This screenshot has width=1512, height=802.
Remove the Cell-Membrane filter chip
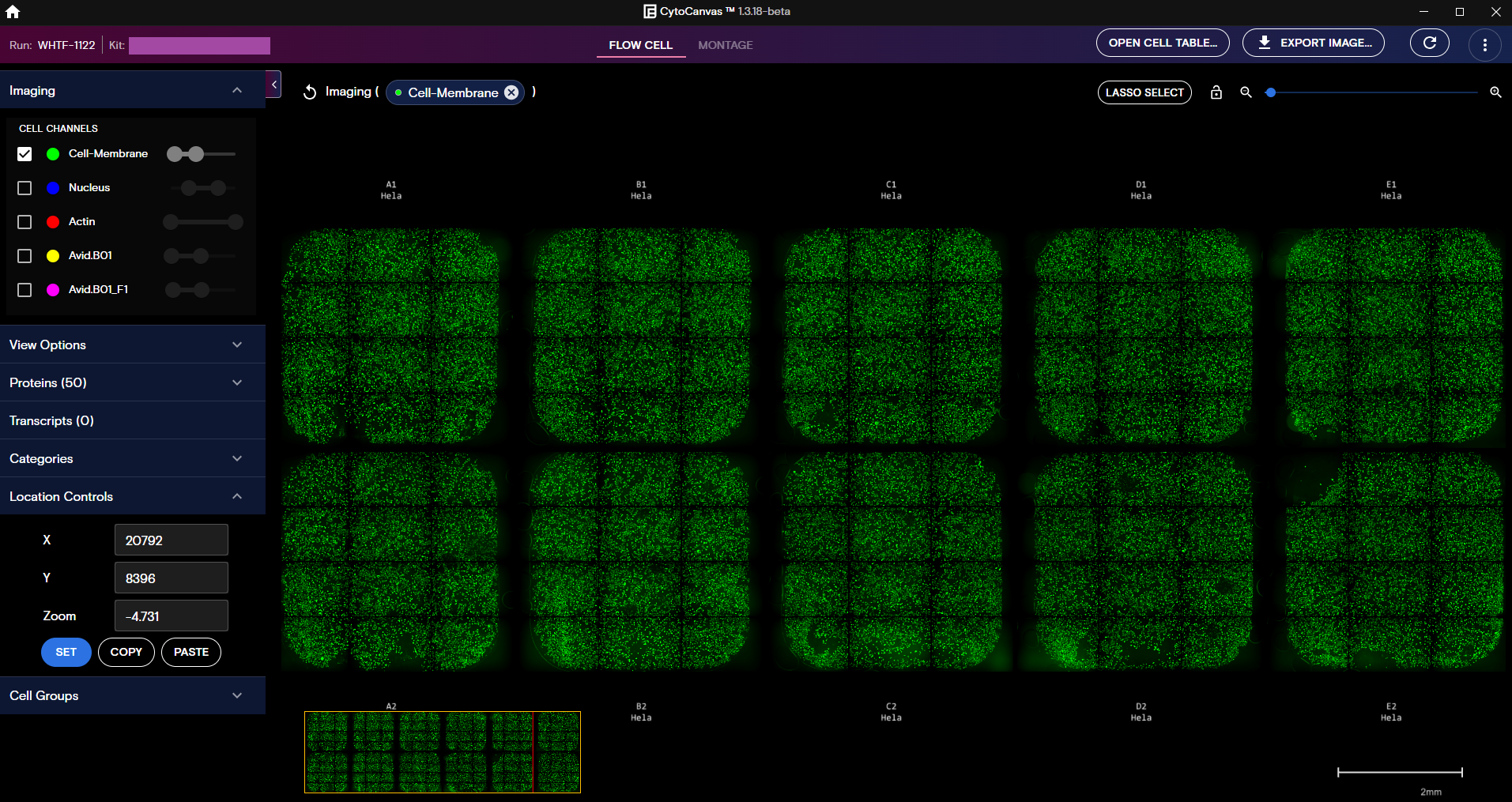tap(511, 92)
